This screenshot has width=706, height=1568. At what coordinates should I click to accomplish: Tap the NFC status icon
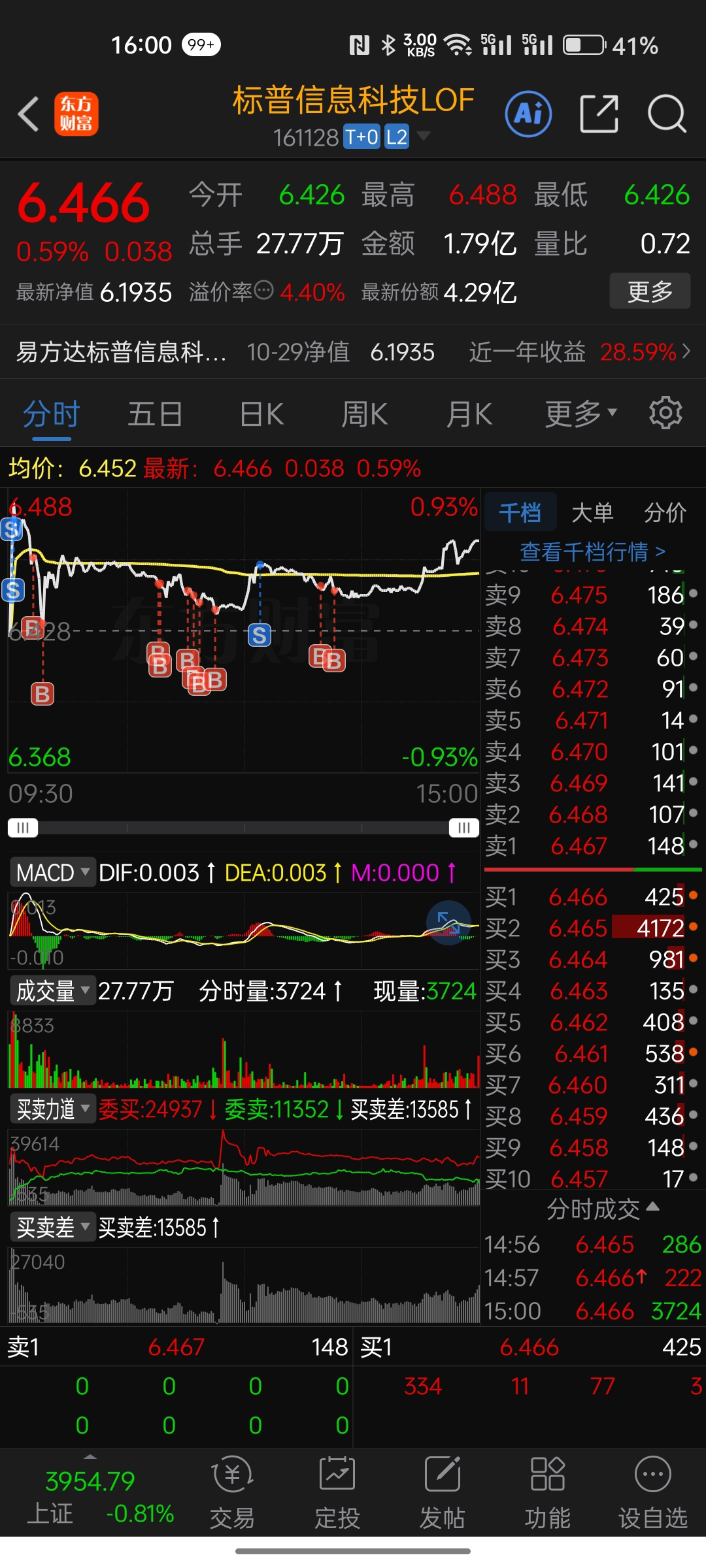pos(359,45)
